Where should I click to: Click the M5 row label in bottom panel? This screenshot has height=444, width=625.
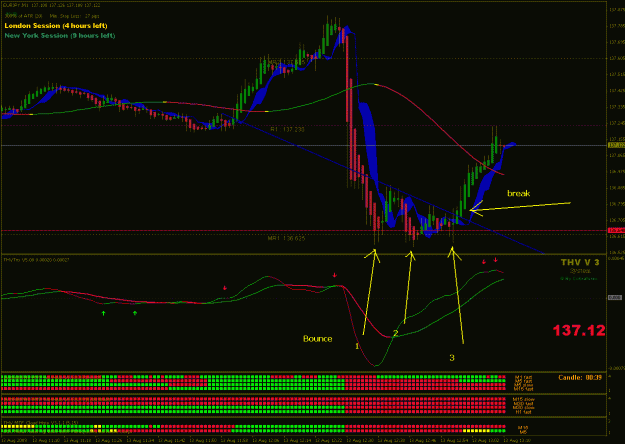pos(523,432)
